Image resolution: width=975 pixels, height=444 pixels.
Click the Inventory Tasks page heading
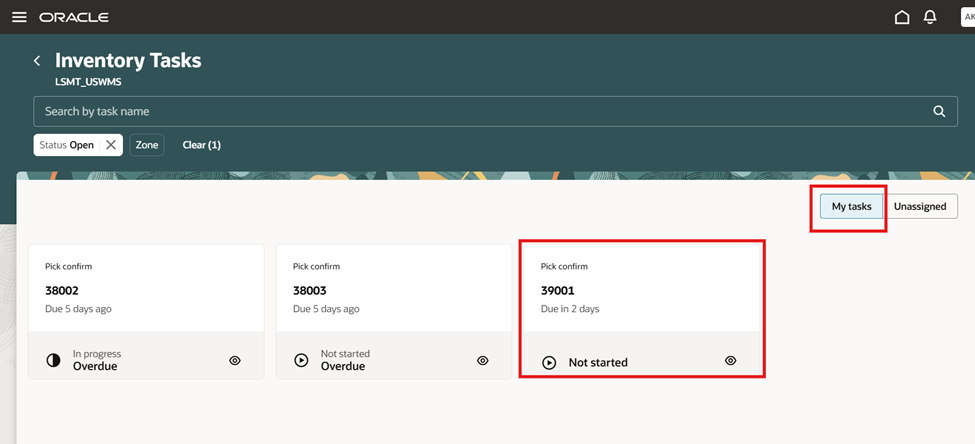128,60
